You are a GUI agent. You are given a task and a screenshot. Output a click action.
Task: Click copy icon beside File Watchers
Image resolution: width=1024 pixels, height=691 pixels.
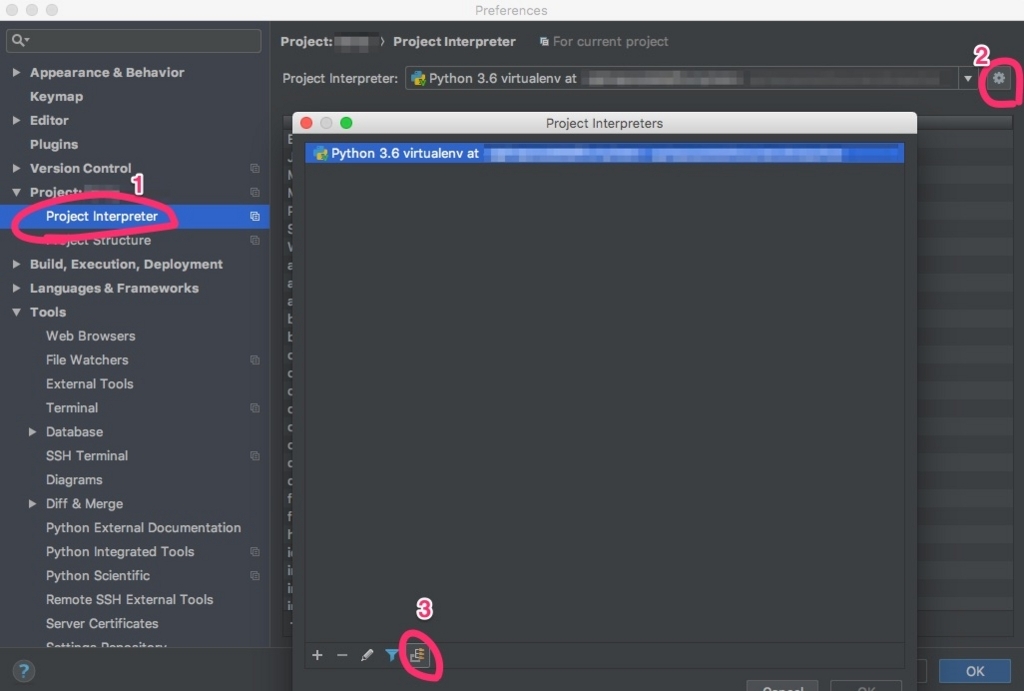[x=255, y=360]
